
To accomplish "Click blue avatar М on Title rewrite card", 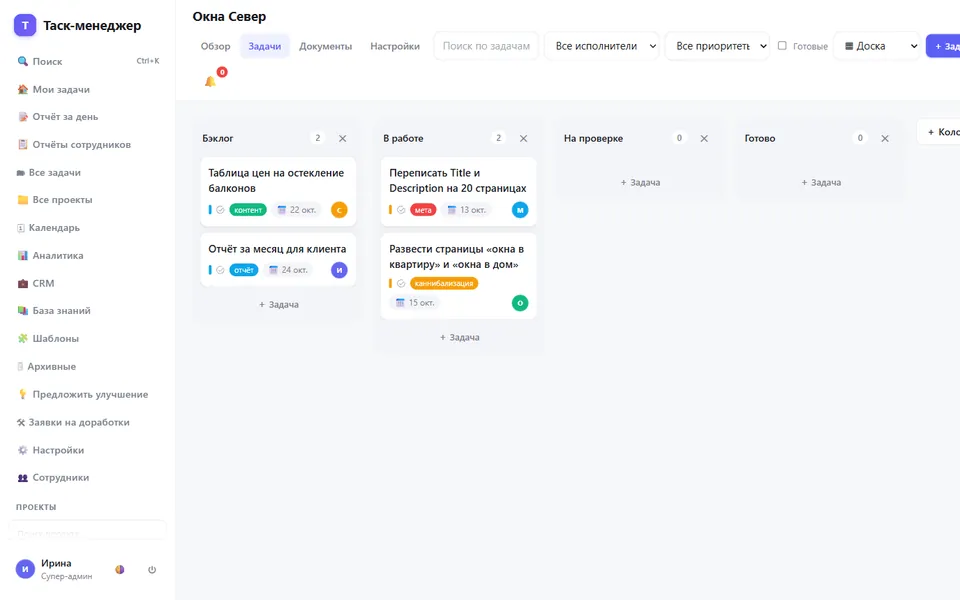I will click(x=520, y=210).
